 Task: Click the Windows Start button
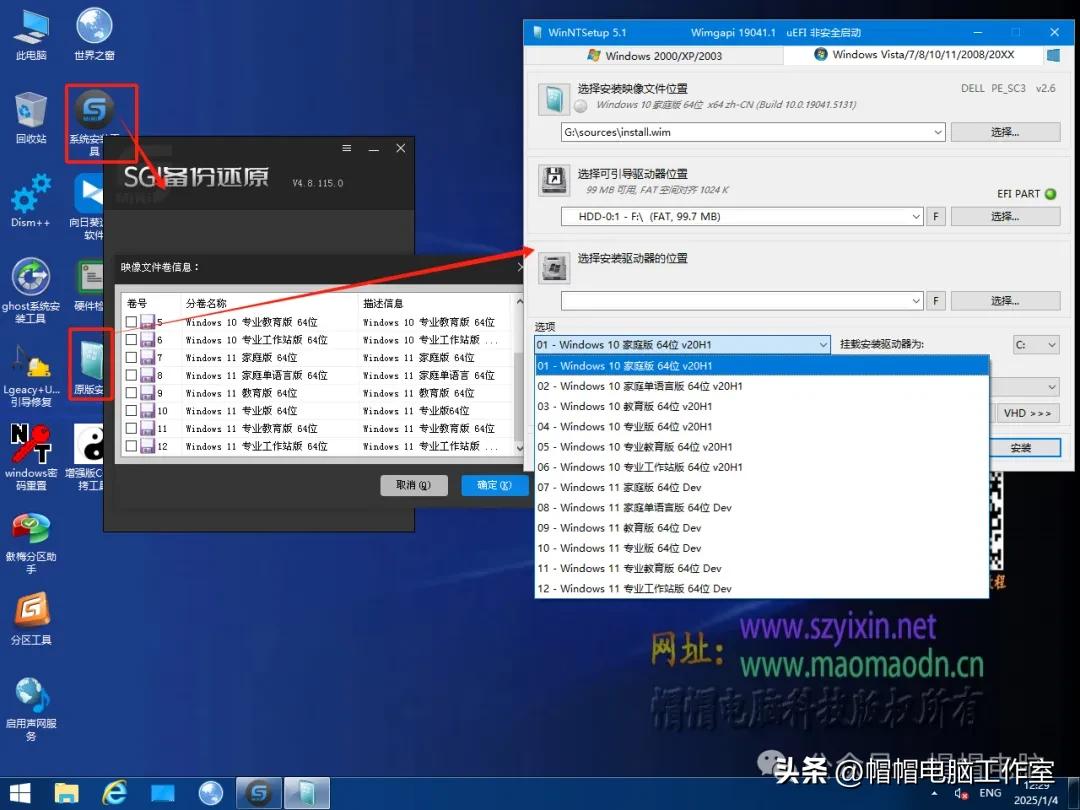point(18,793)
